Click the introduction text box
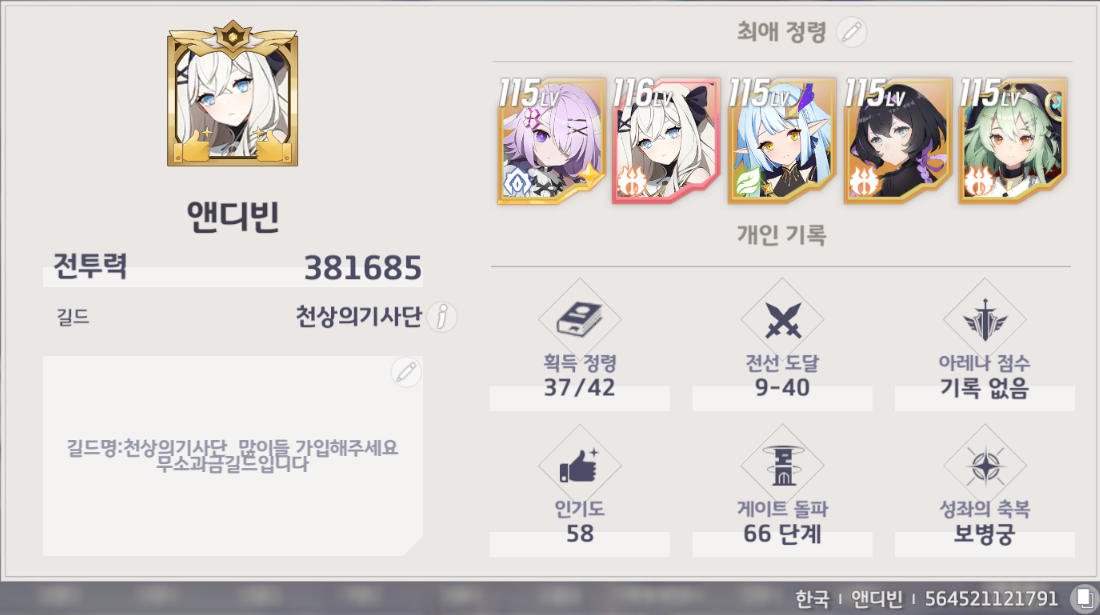 tap(232, 456)
